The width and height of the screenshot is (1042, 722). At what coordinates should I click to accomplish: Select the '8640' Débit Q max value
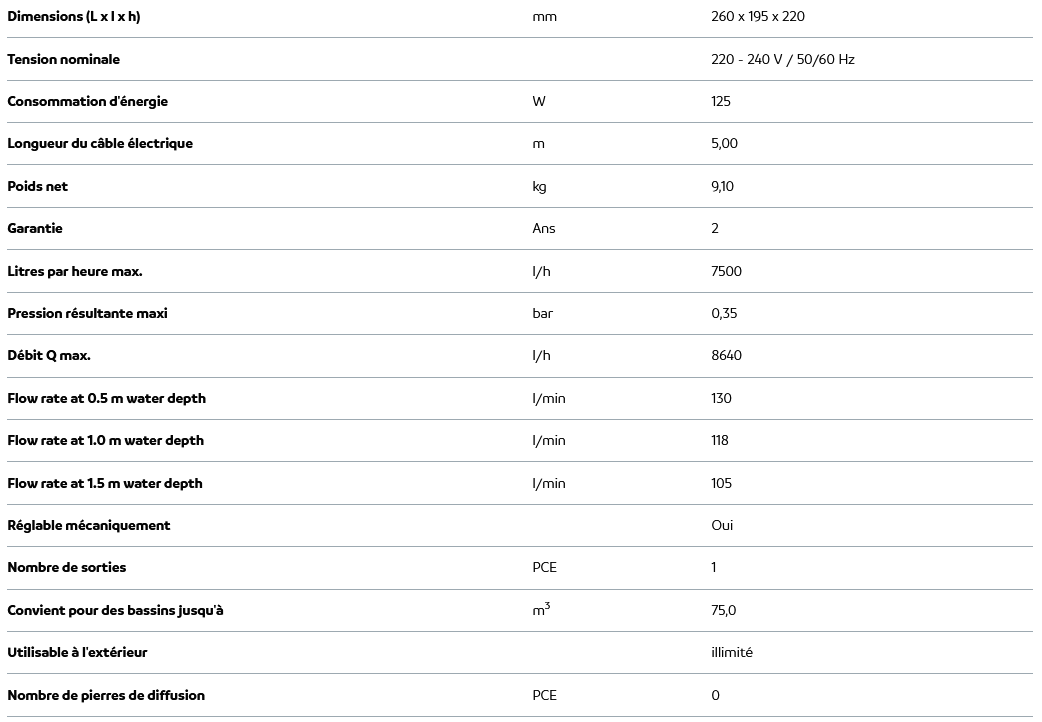pos(727,355)
